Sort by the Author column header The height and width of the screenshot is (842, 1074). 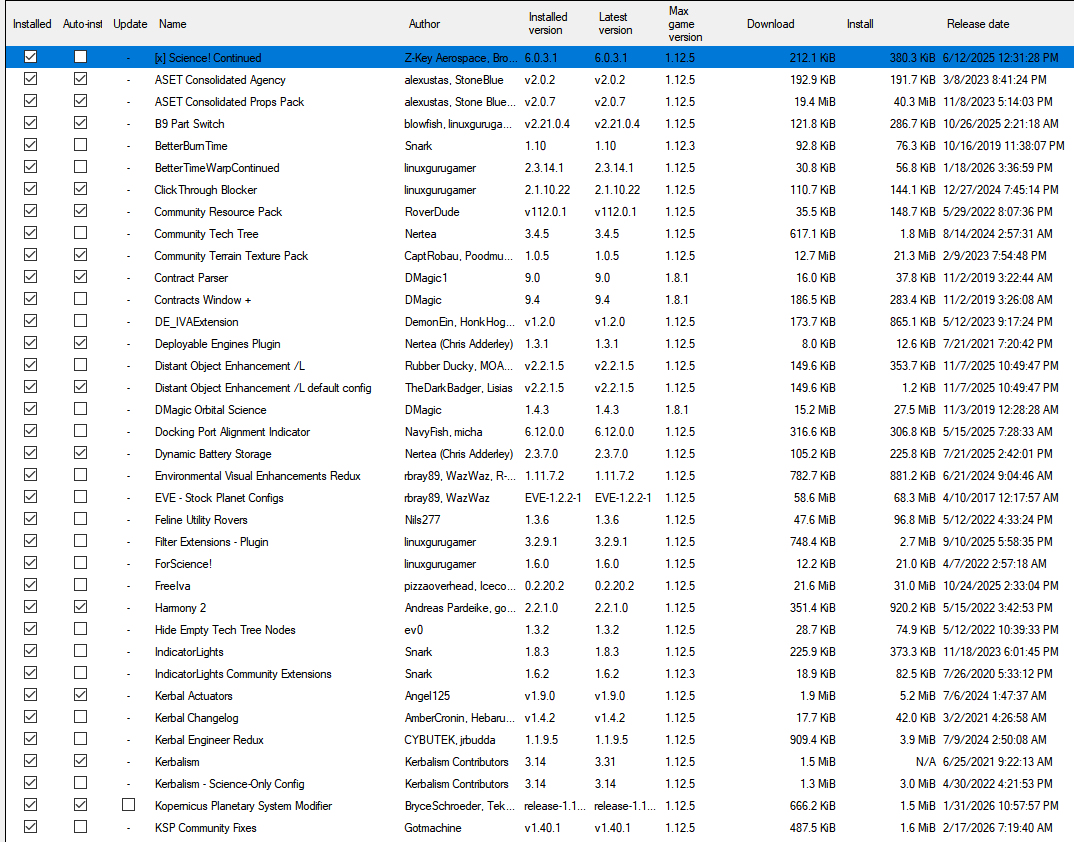coord(424,24)
